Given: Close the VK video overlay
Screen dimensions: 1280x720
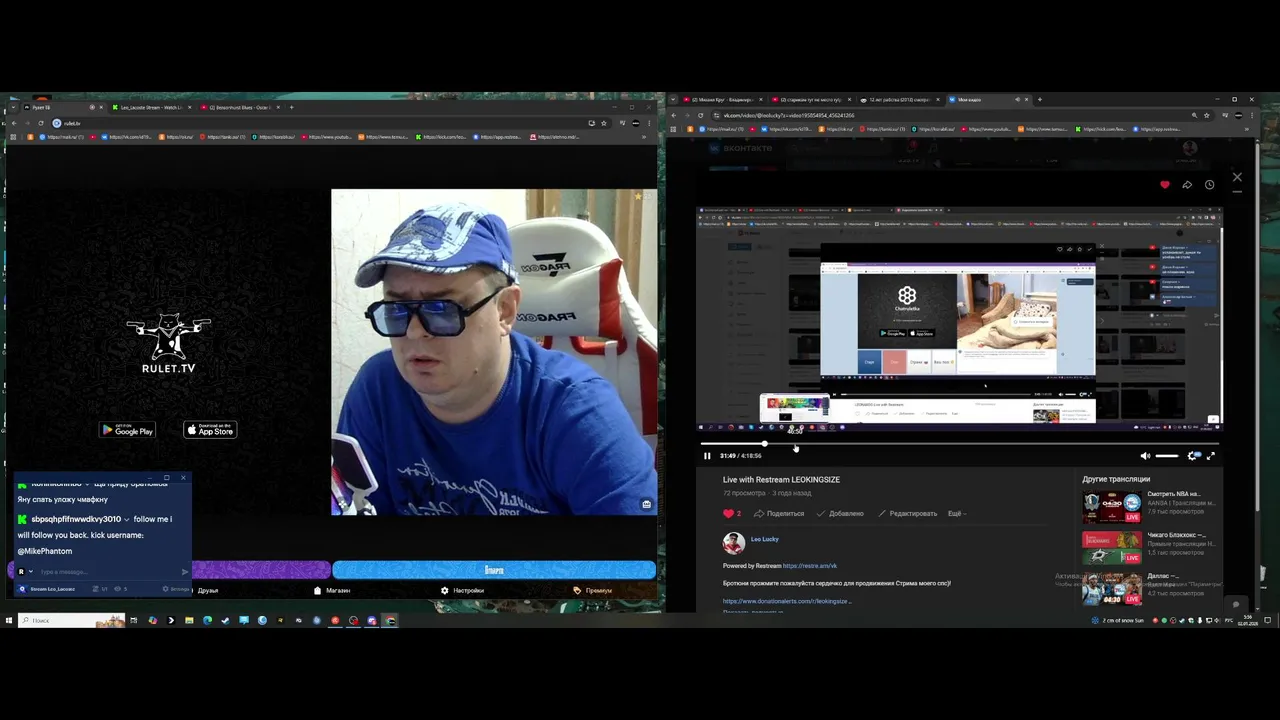Looking at the screenshot, I should pyautogui.click(x=1237, y=177).
